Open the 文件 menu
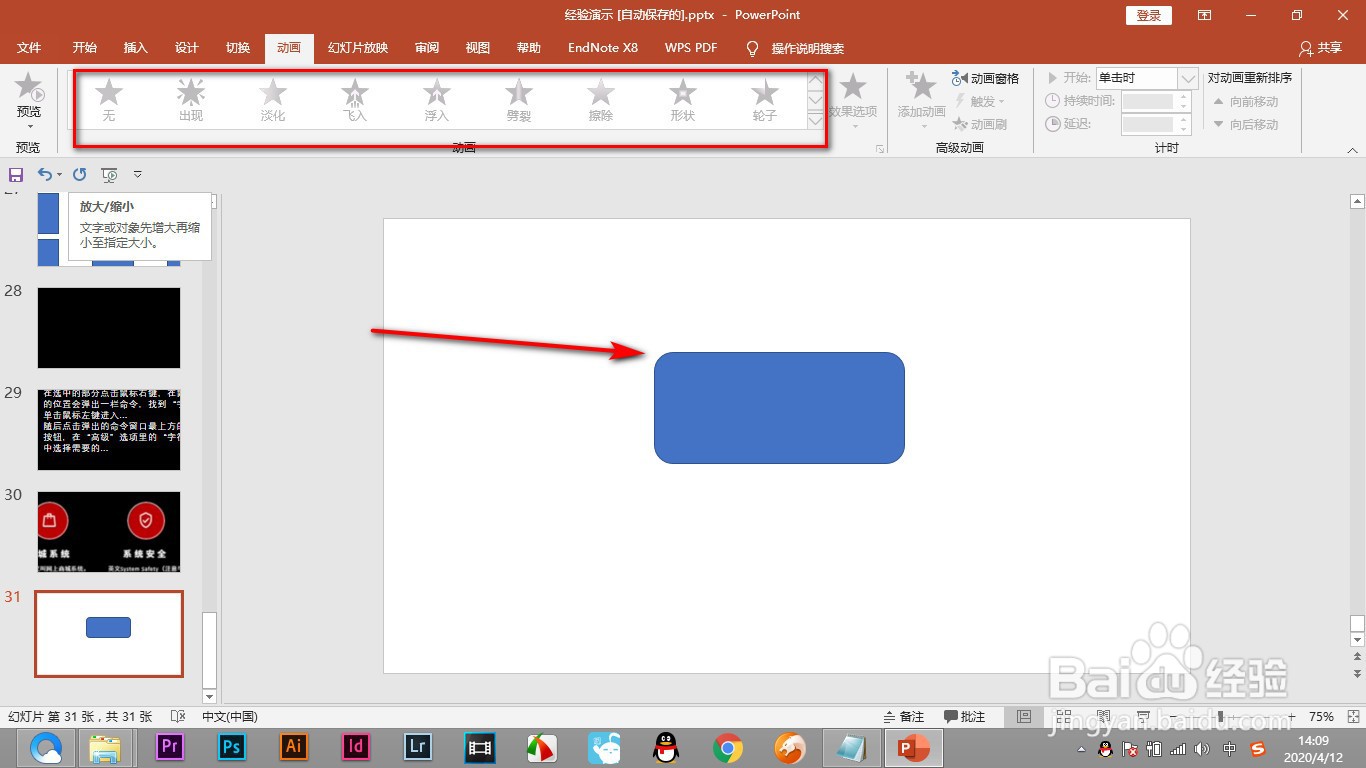Viewport: 1366px width, 768px height. coord(29,48)
